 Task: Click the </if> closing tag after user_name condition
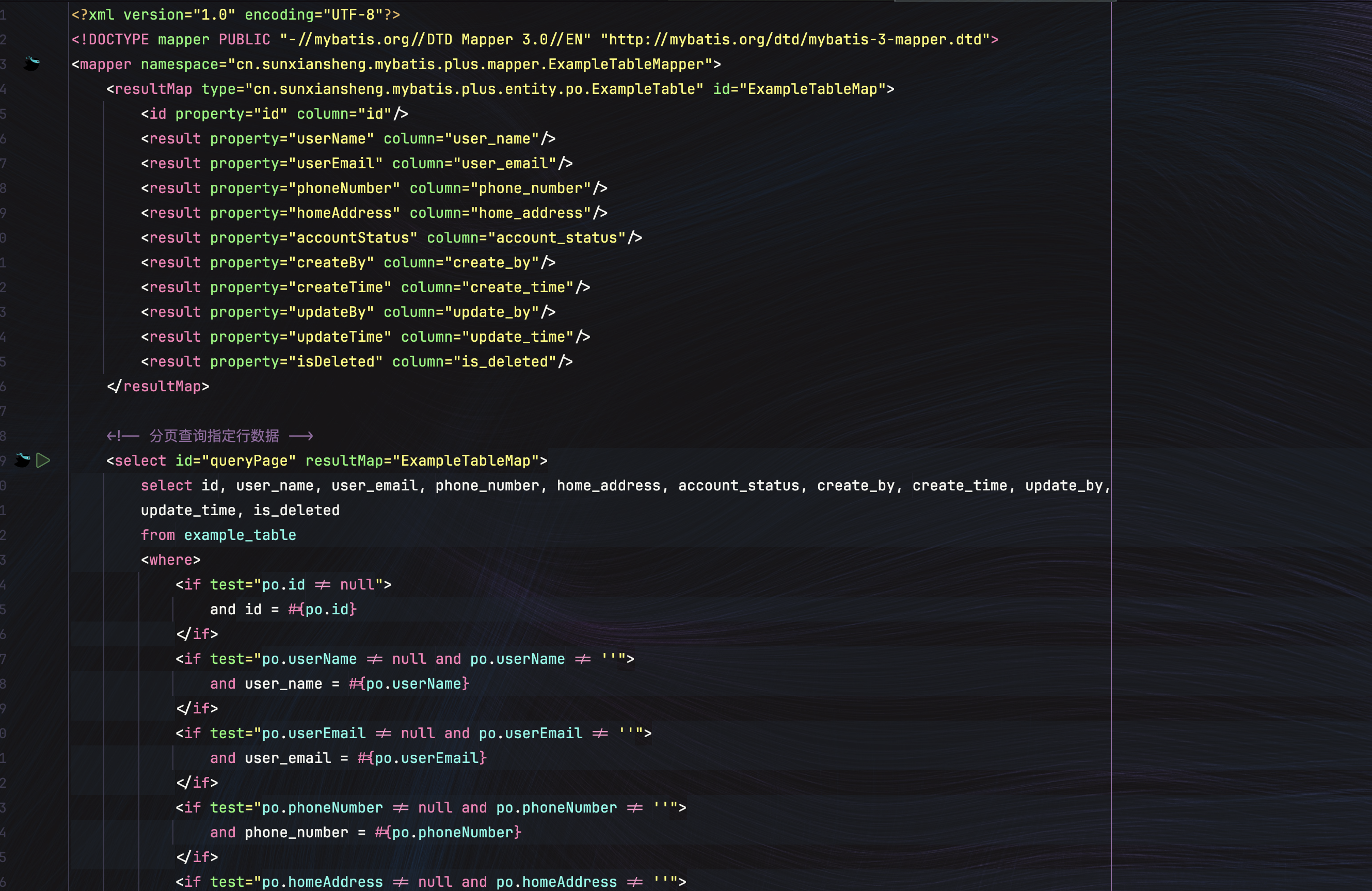pos(197,708)
